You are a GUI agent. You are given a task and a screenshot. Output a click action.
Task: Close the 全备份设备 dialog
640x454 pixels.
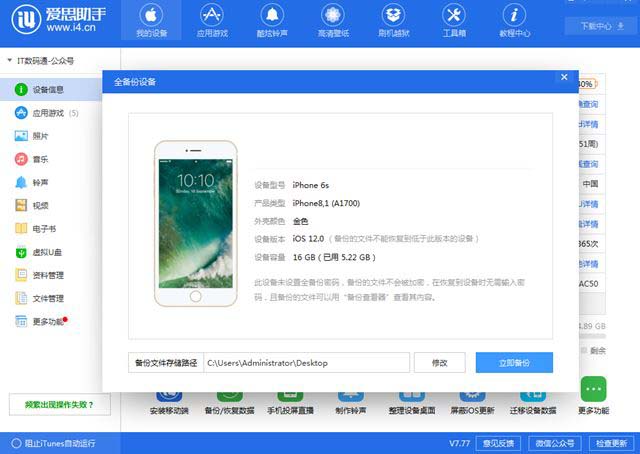(x=564, y=77)
